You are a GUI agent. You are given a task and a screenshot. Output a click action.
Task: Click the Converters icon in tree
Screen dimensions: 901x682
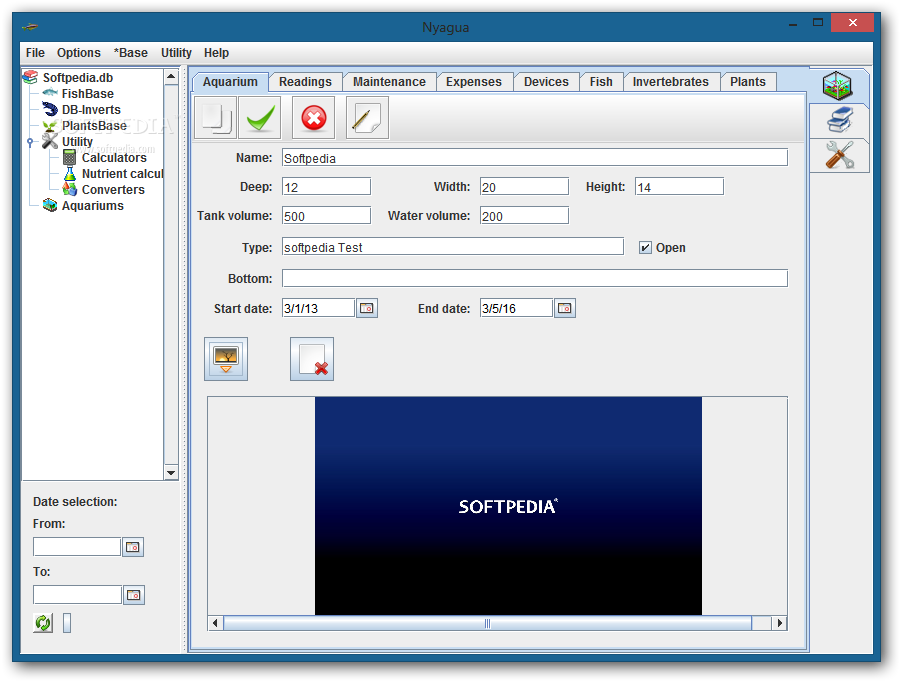coord(70,189)
